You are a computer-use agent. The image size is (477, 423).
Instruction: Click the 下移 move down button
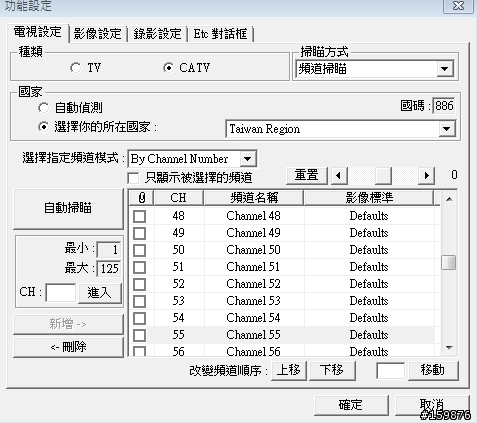pyautogui.click(x=332, y=370)
